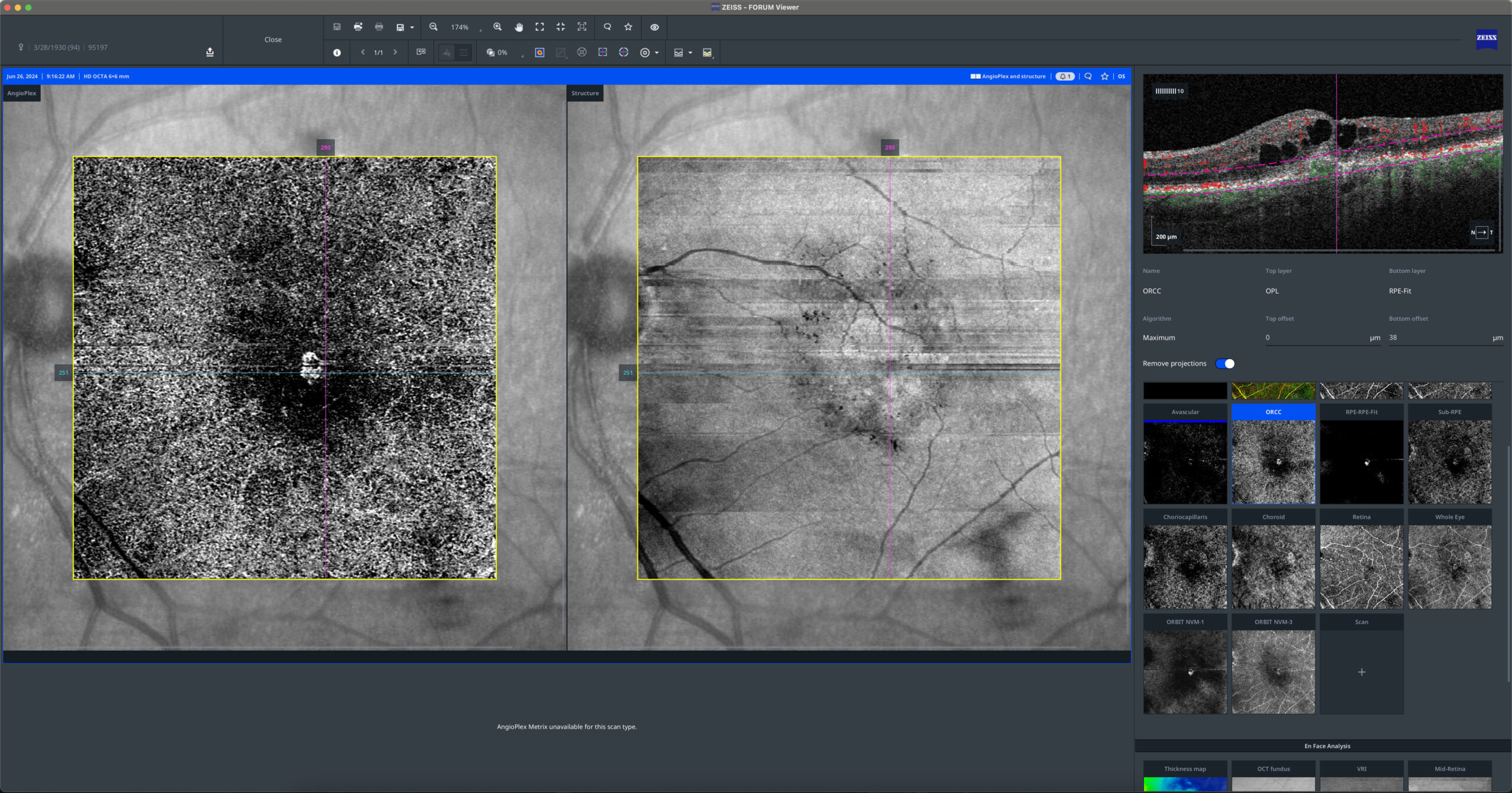Click the grayed diagonal-slash square icon
Screen dimensions: 1512x793
pyautogui.click(x=561, y=53)
